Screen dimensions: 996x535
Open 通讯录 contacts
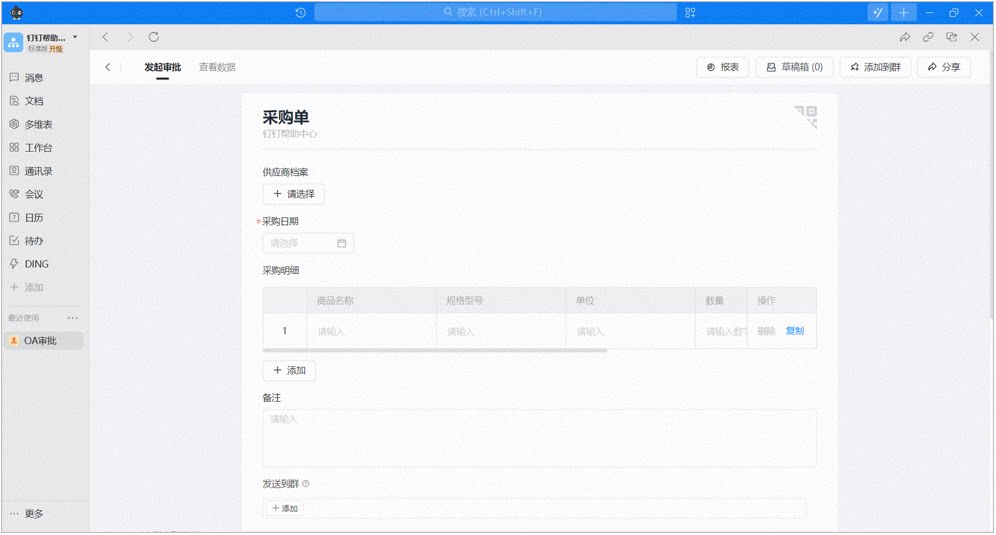[x=31, y=171]
